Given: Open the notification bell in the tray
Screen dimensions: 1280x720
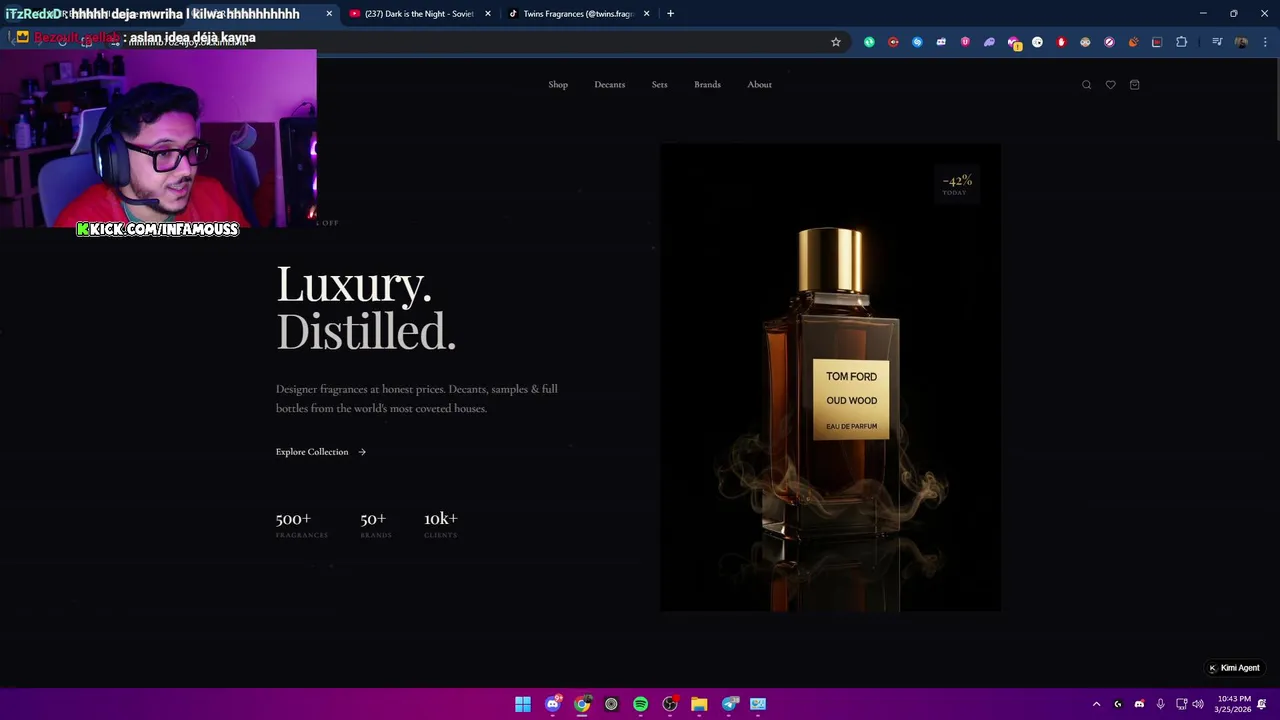Looking at the screenshot, I should pyautogui.click(x=1262, y=704).
